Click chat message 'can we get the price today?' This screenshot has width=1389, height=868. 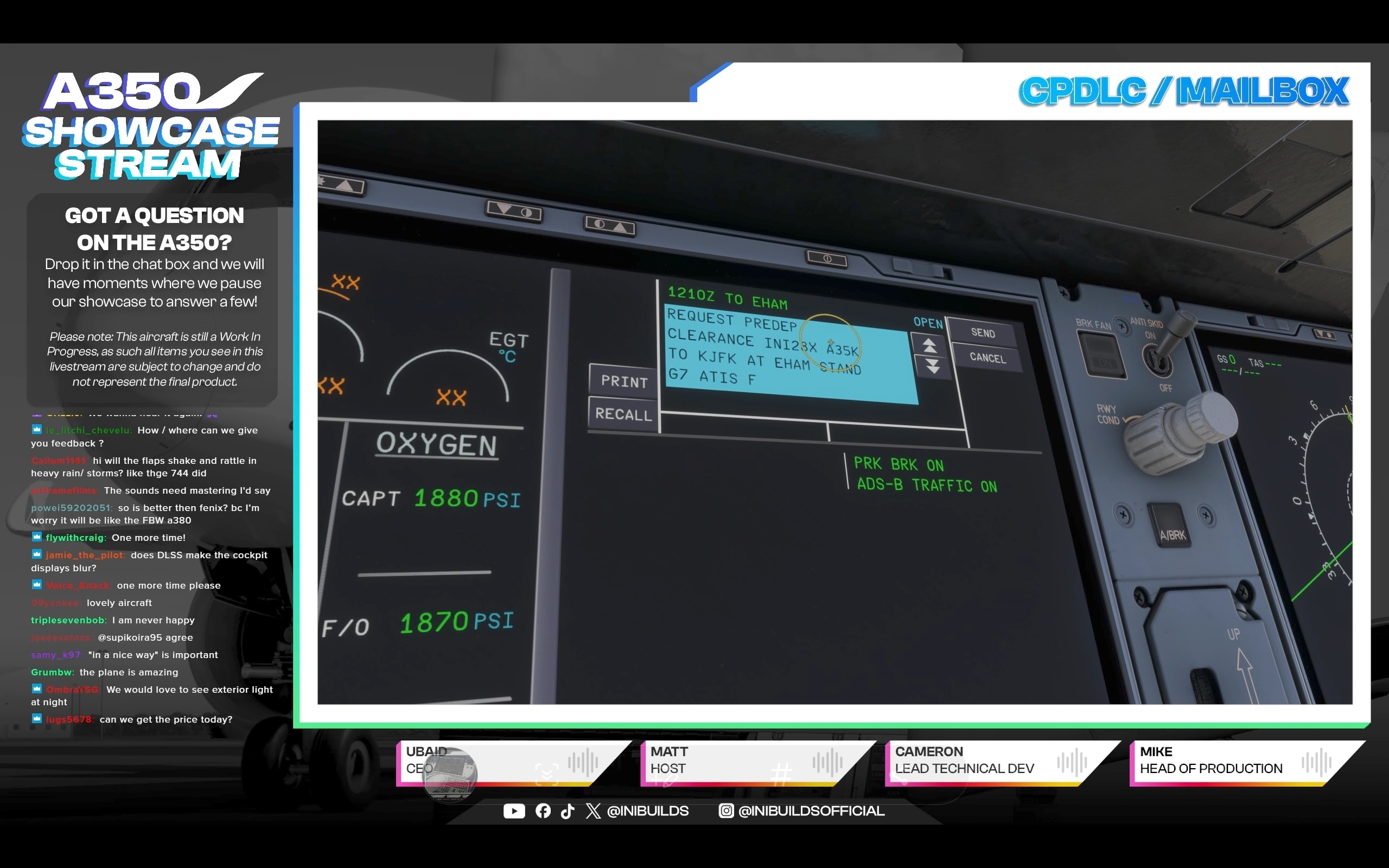[x=166, y=719]
